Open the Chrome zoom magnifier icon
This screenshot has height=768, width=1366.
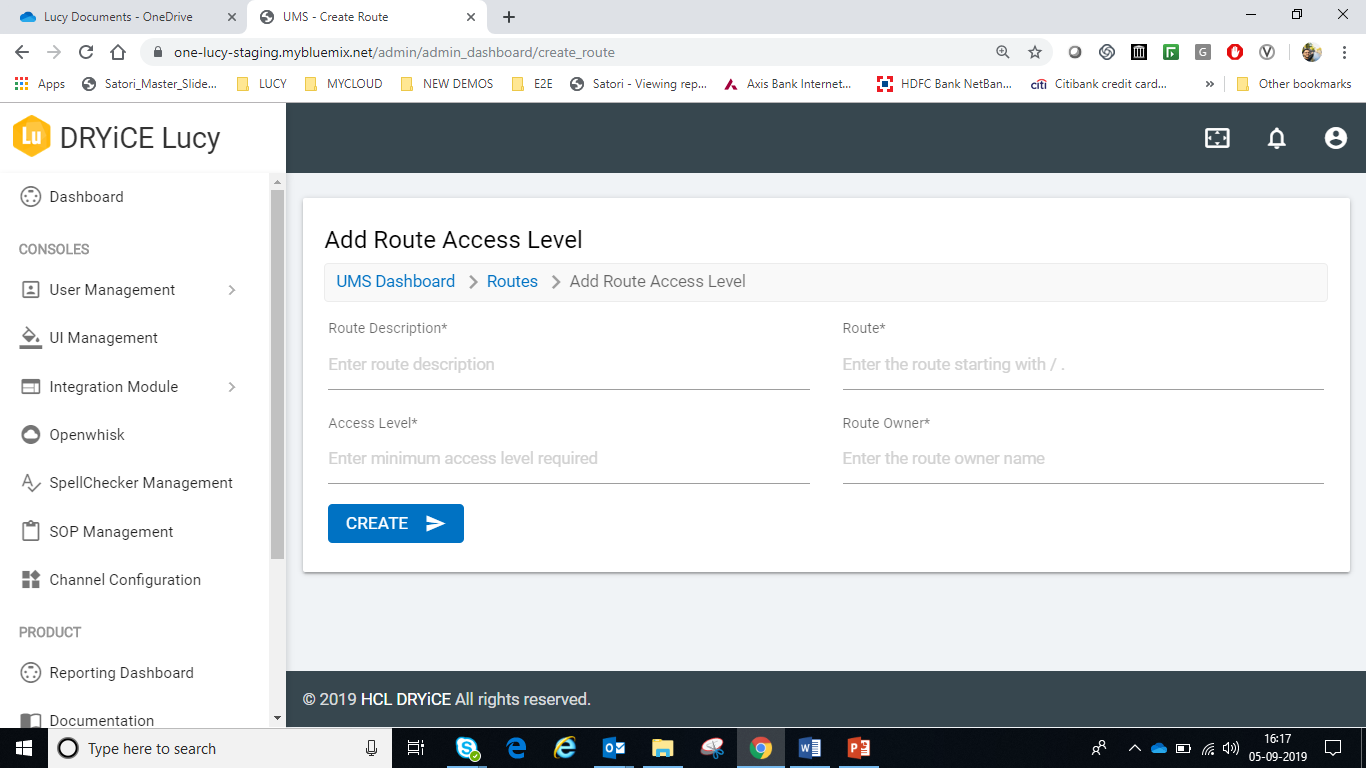click(1003, 52)
